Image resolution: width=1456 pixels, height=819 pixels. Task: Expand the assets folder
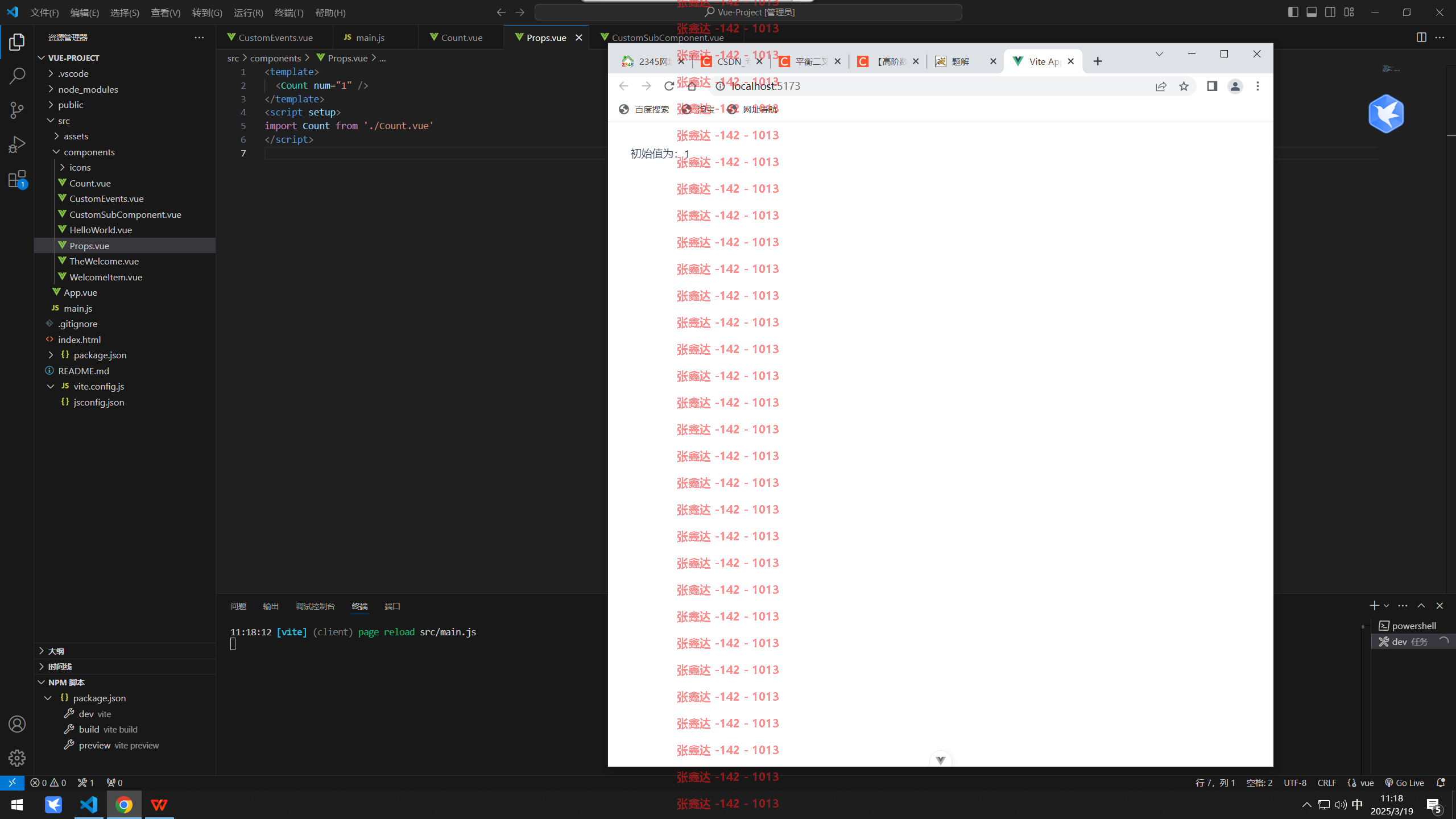coord(125,136)
